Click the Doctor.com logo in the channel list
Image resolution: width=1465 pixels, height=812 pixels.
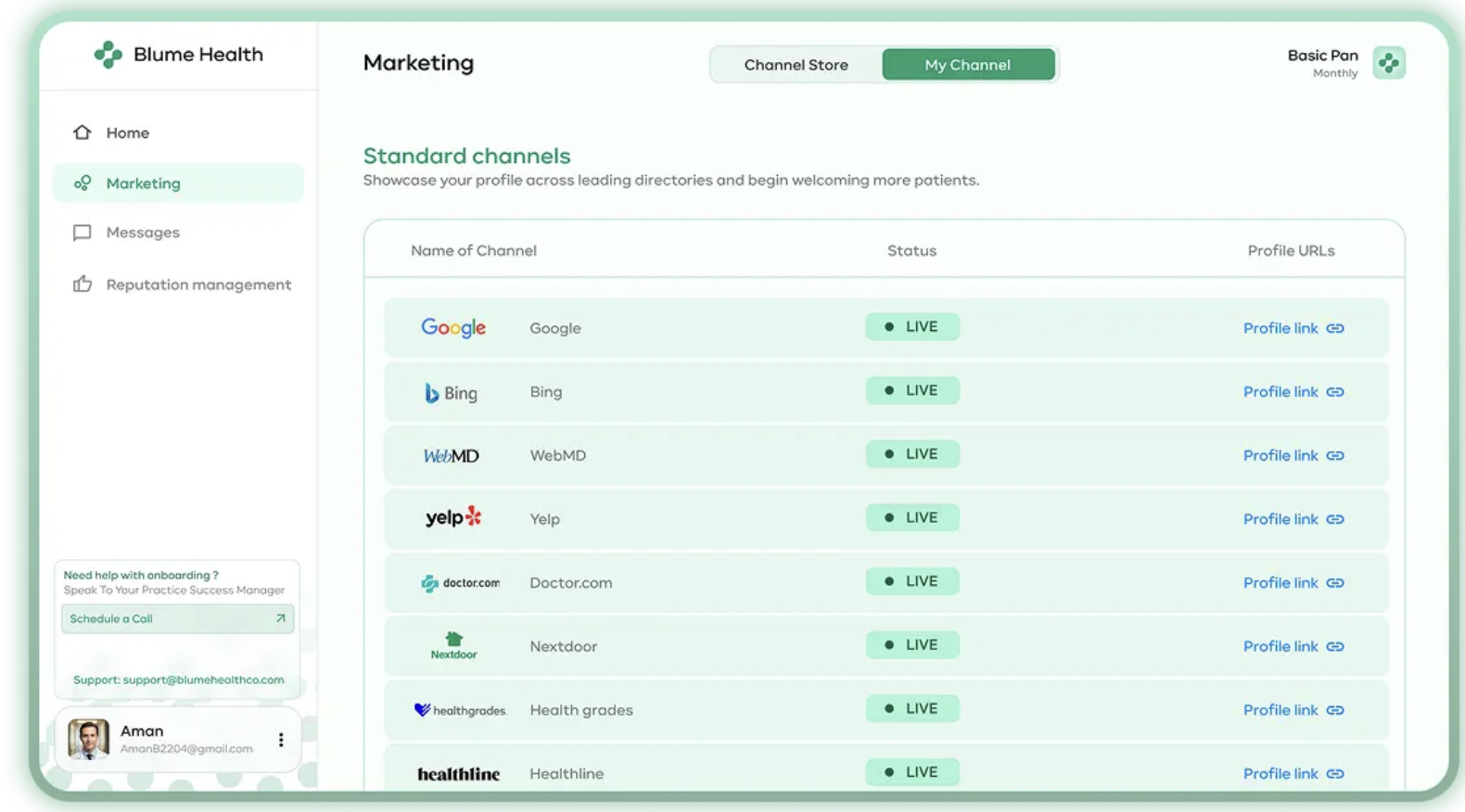click(460, 583)
